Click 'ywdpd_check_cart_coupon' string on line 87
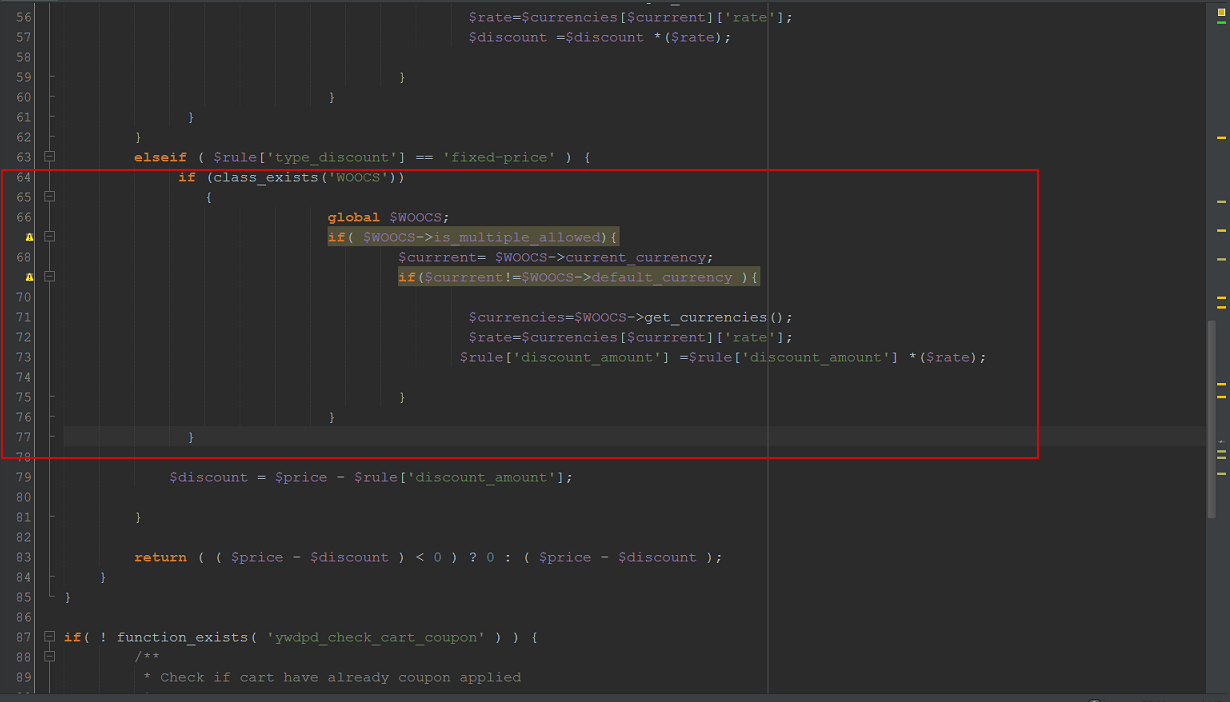The height and width of the screenshot is (702, 1230). (376, 637)
